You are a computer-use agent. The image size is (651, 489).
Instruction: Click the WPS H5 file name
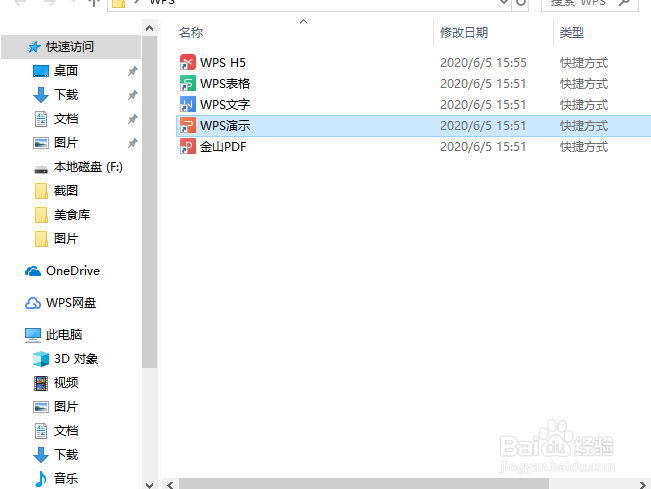click(223, 63)
